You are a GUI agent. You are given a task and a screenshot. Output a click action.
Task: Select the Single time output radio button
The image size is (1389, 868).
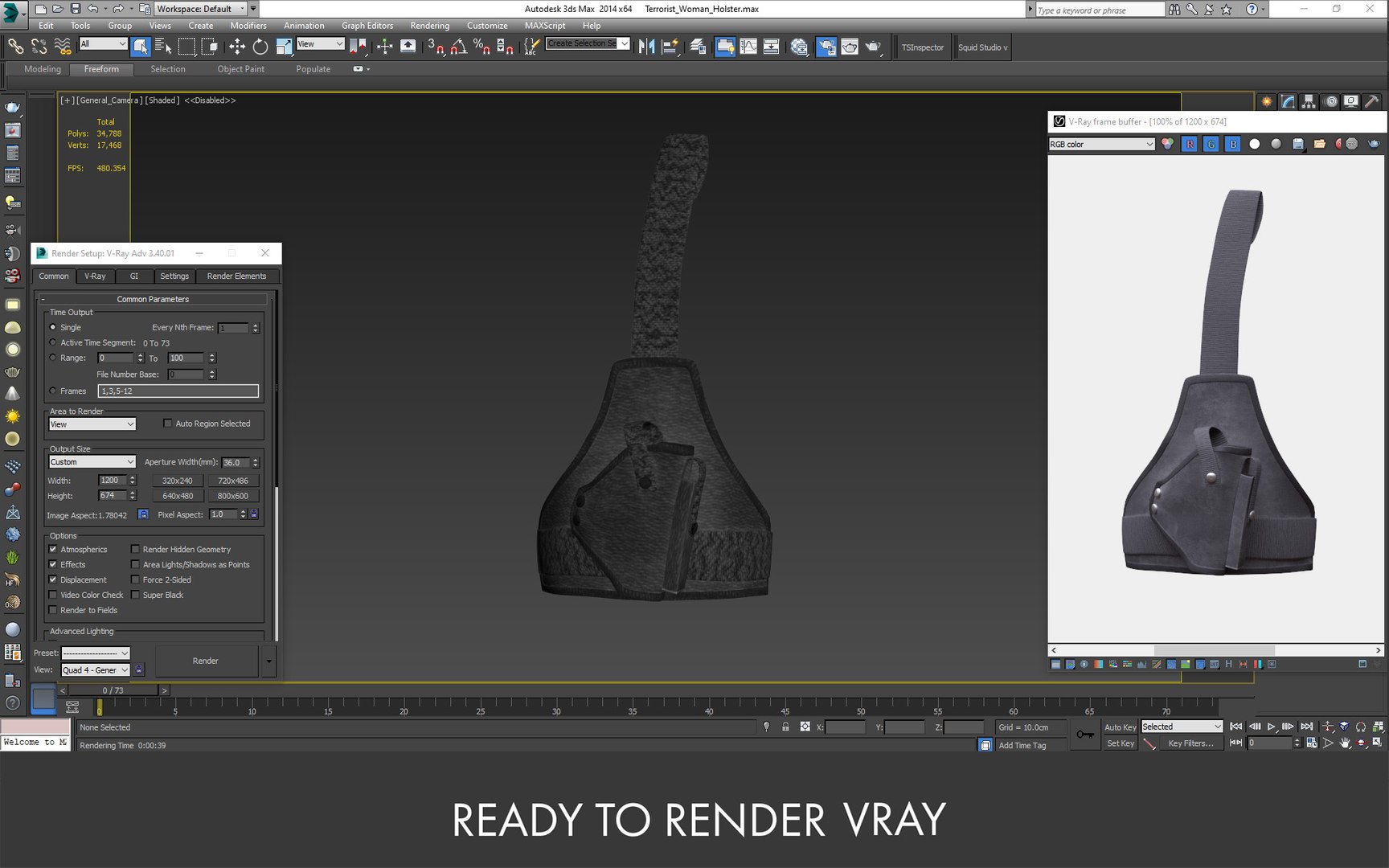pyautogui.click(x=53, y=327)
